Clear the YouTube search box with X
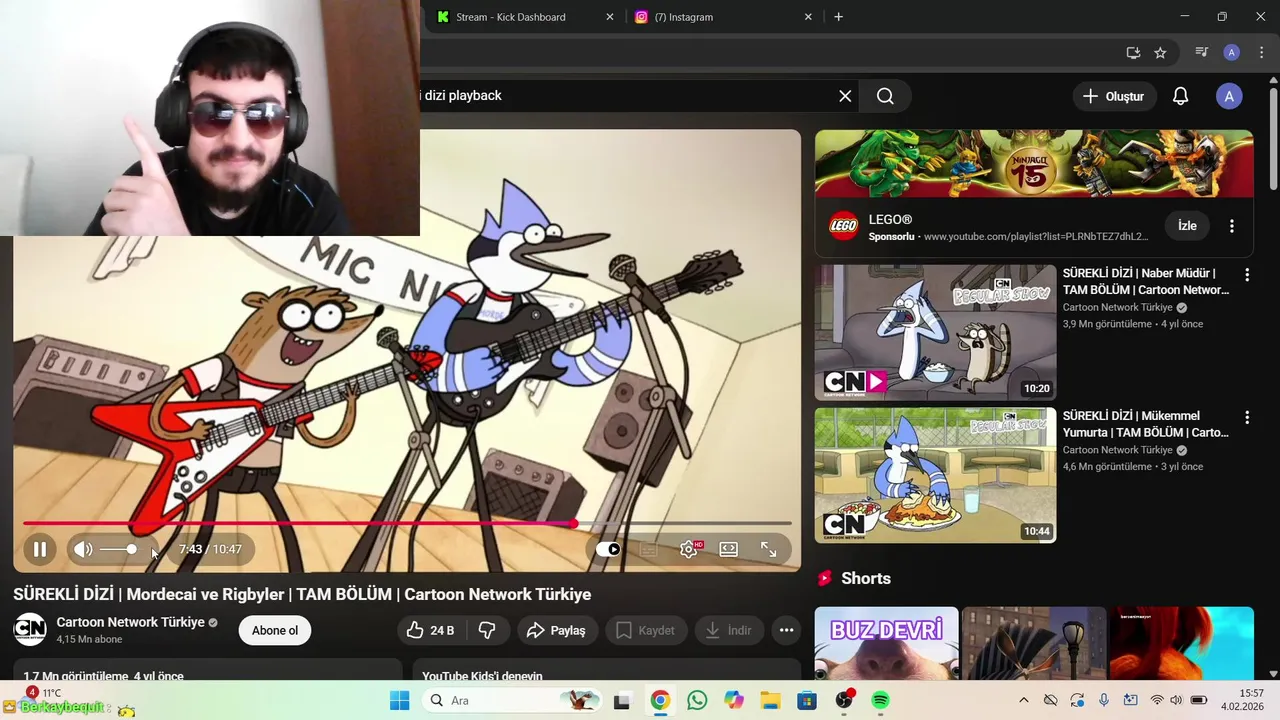This screenshot has width=1280, height=720. 845,96
